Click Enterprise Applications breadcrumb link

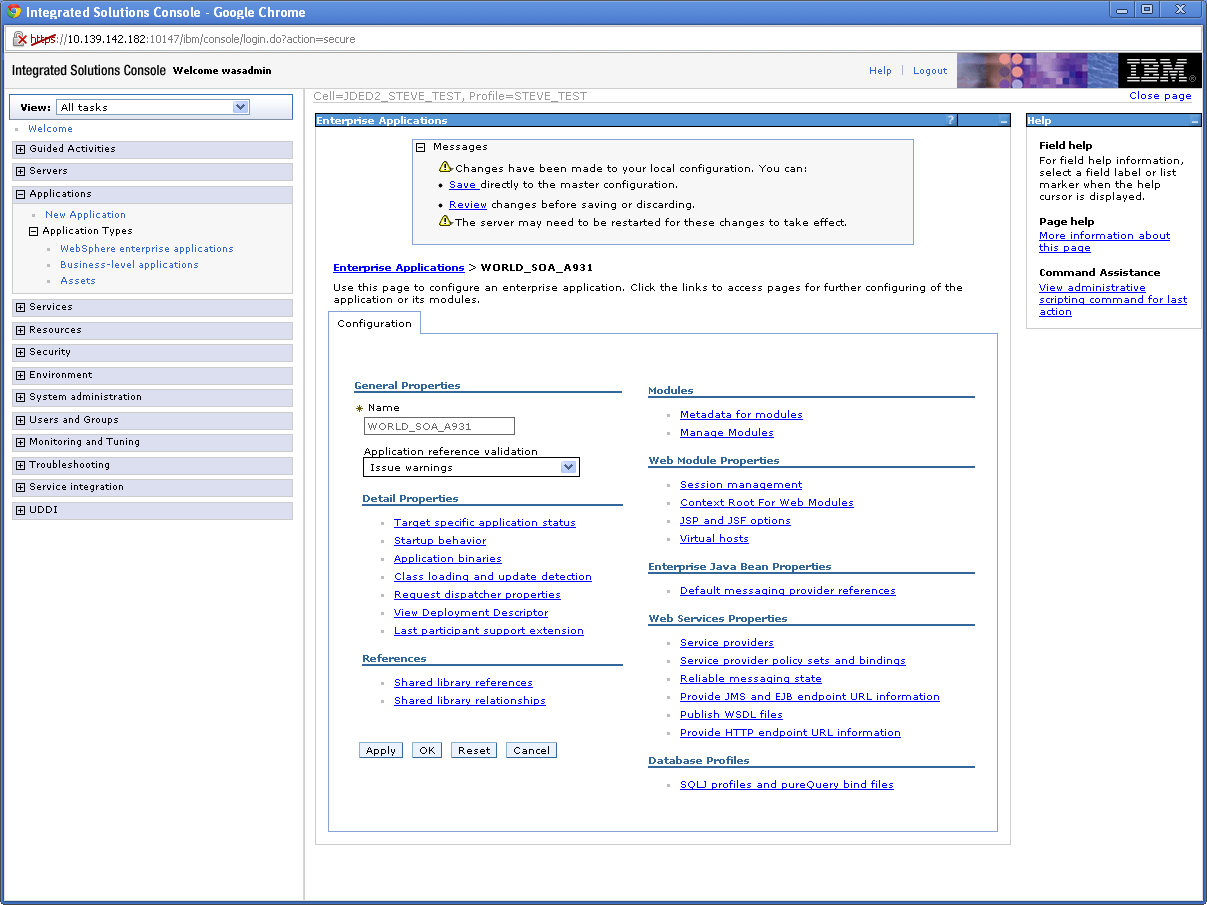[x=398, y=268]
